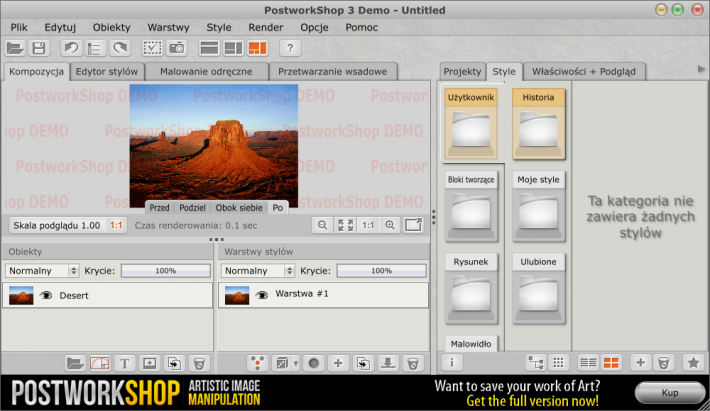Expand the tabs overflow arrow after Właściwości + Podgląd
The width and height of the screenshot is (710, 411).
701,69
